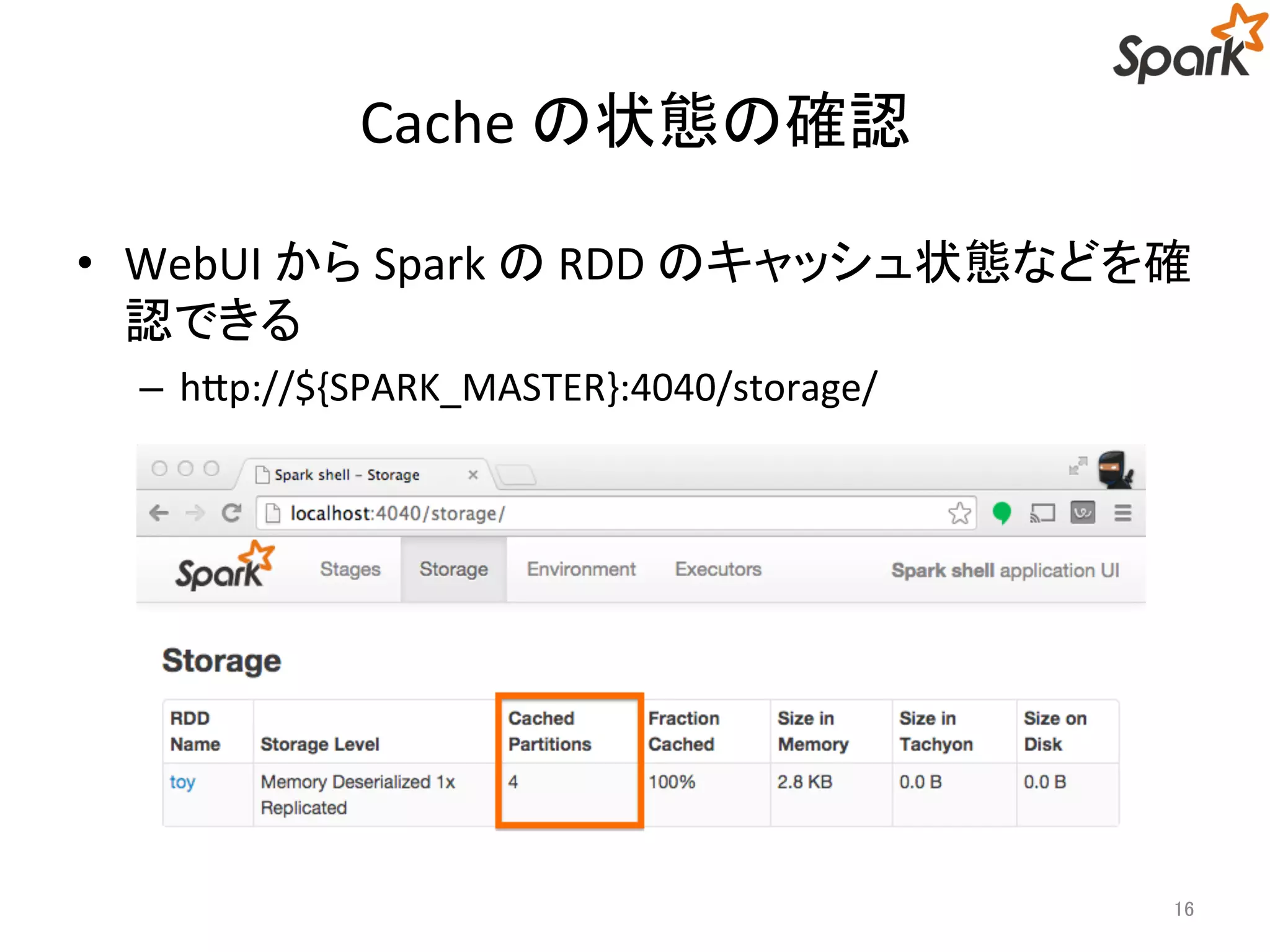Click the localhost:4040/storage/ address bar
This screenshot has width=1270, height=952.
[x=616, y=513]
